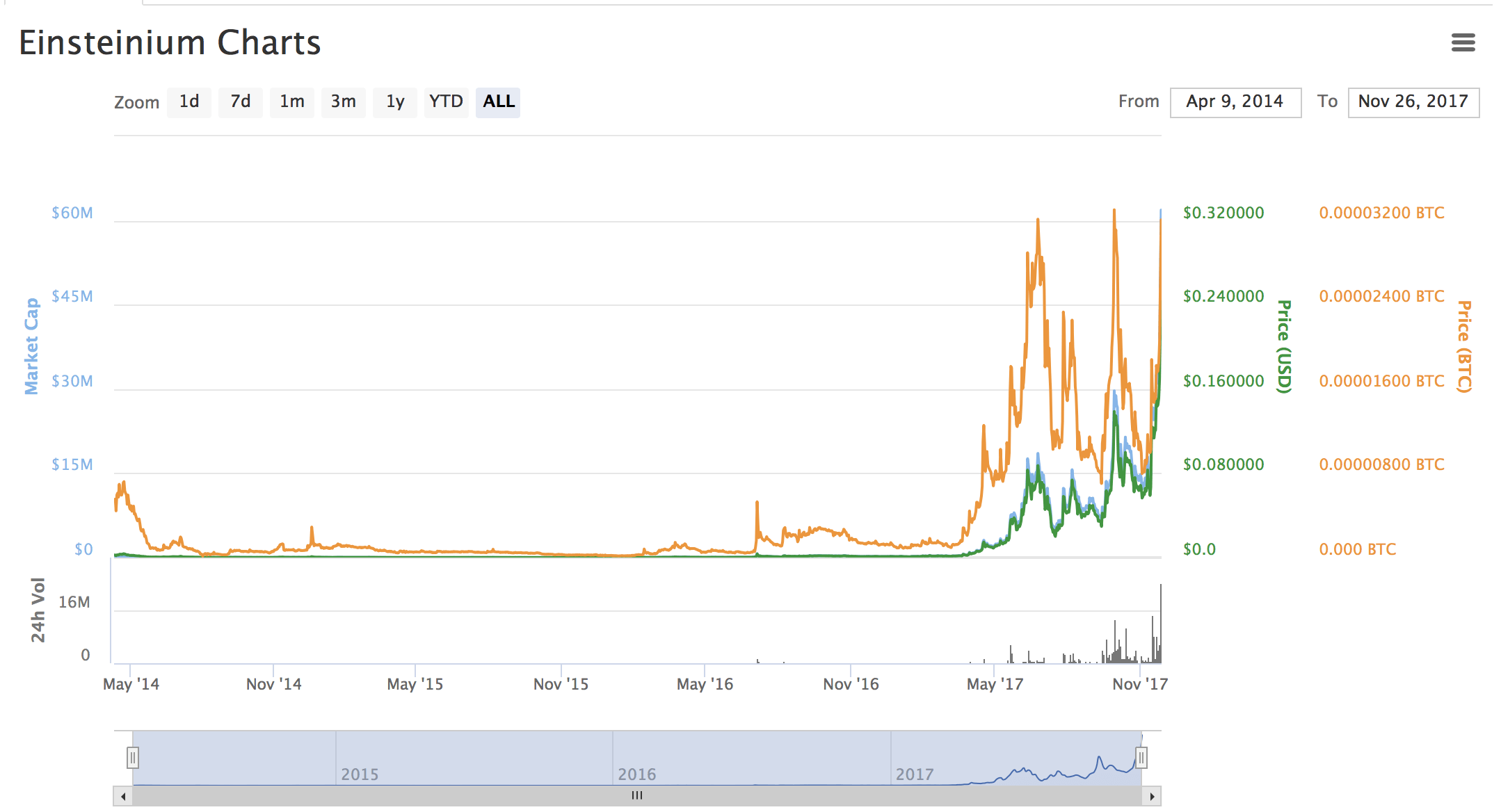Click the $0.320000 price label

tap(1223, 213)
